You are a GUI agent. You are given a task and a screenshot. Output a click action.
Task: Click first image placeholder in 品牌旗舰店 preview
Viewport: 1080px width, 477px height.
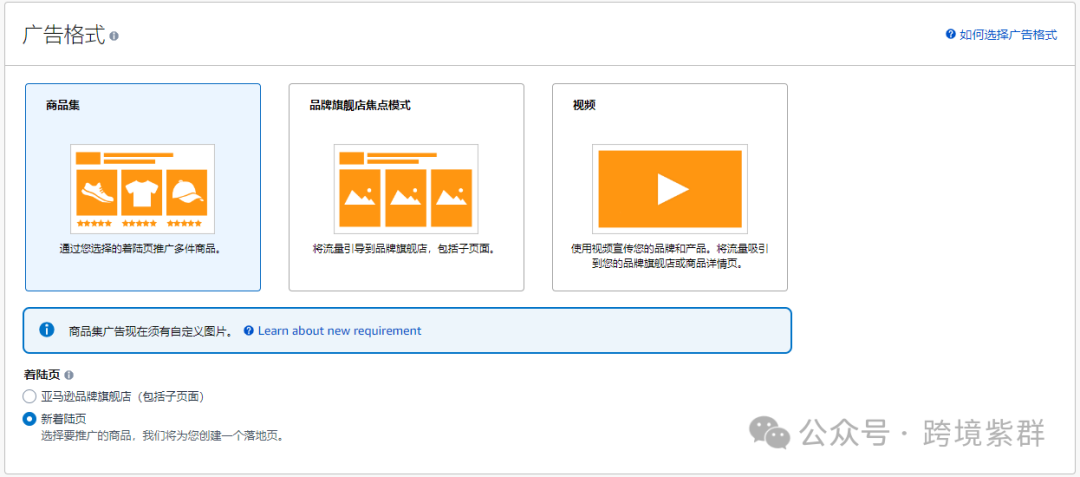point(360,197)
